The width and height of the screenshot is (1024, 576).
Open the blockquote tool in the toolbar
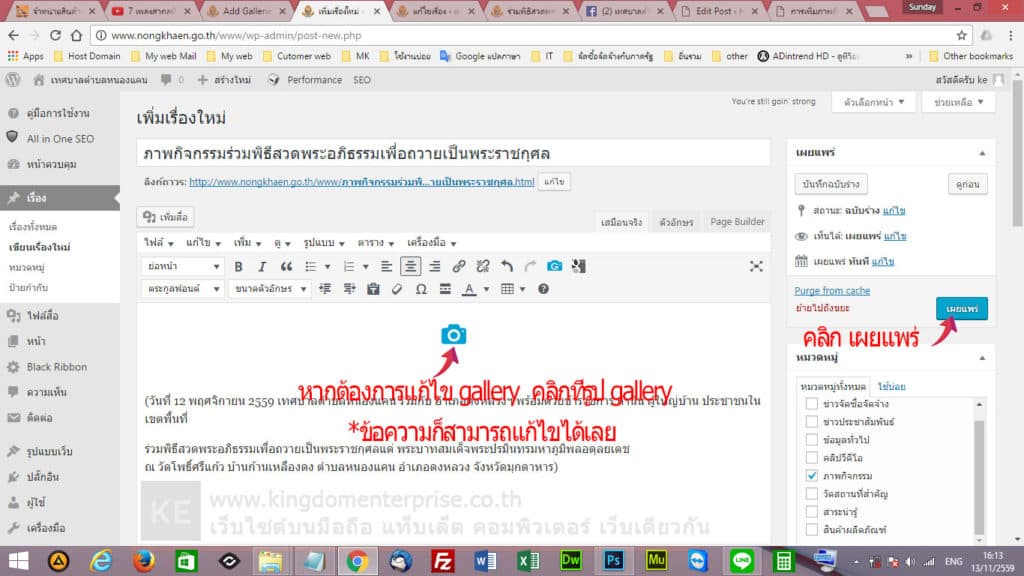pyautogui.click(x=285, y=265)
